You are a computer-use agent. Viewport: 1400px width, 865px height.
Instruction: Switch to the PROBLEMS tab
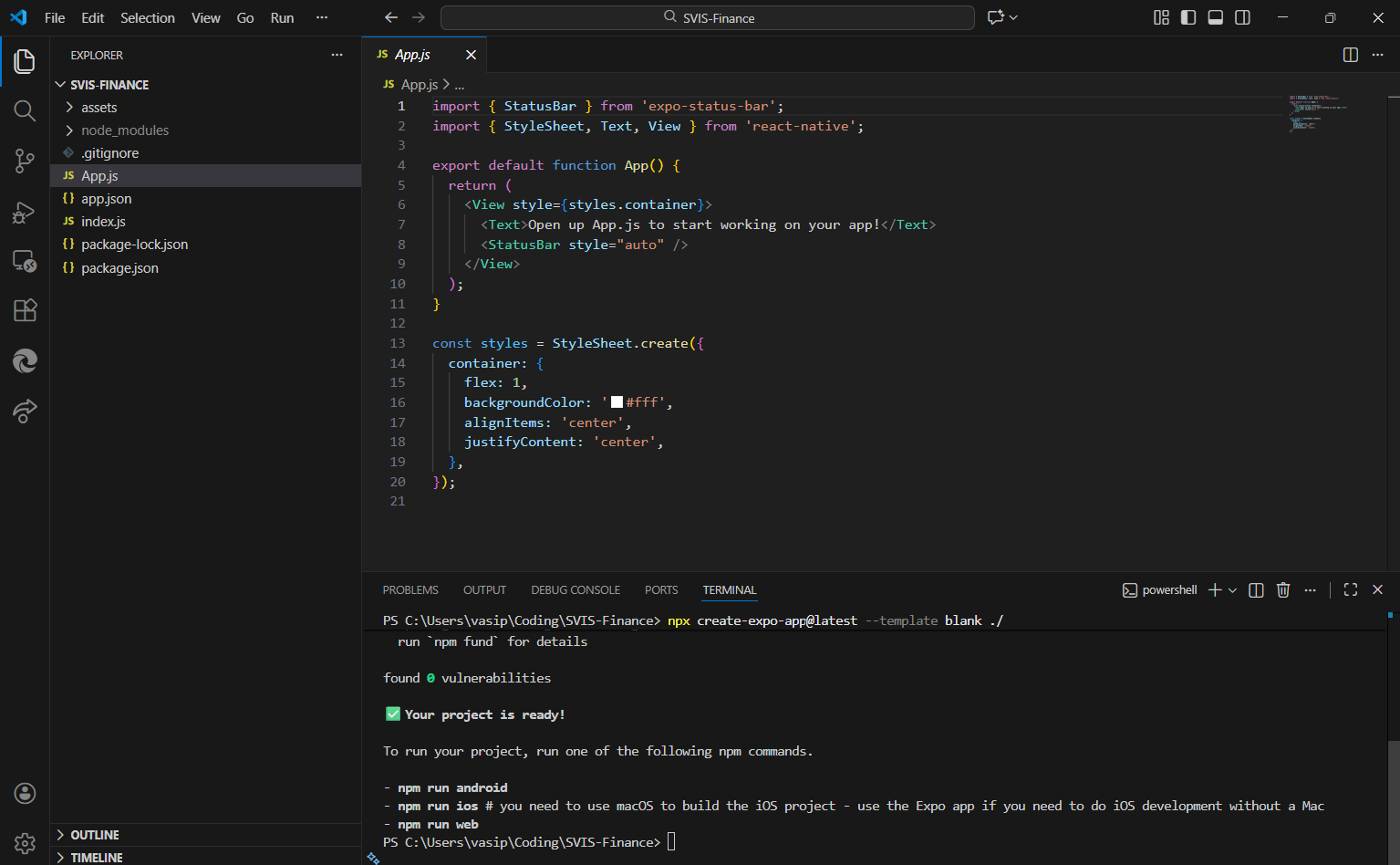[410, 590]
